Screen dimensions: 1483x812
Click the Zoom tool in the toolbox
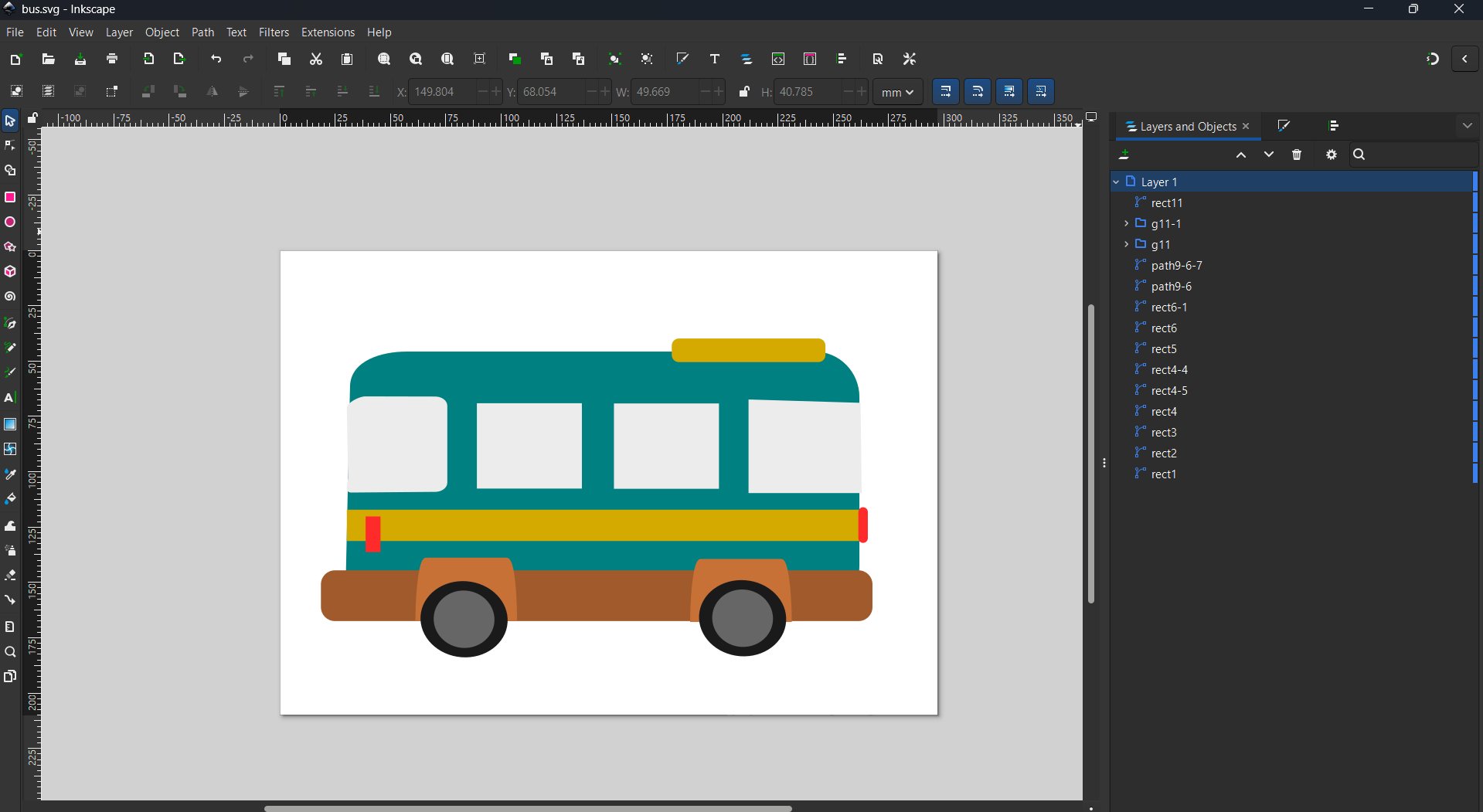point(10,653)
